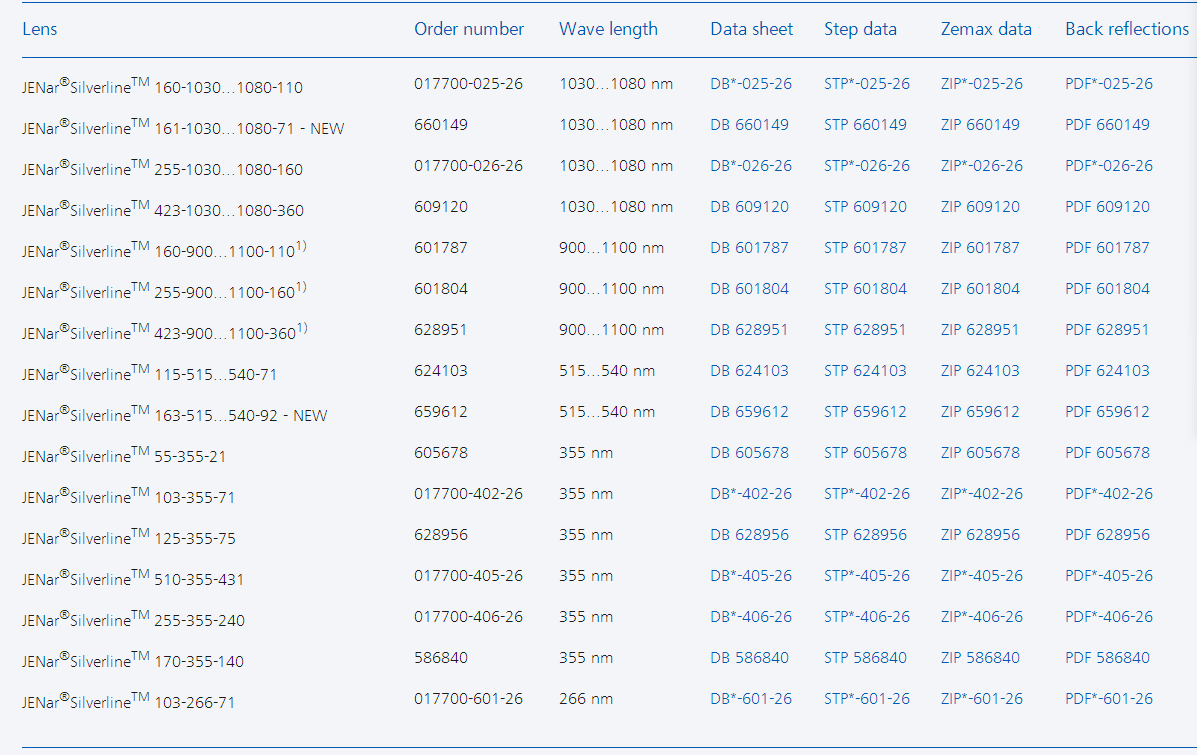Open PDF*-601-26 back reflections file
Image resolution: width=1197 pixels, height=755 pixels.
point(1108,699)
